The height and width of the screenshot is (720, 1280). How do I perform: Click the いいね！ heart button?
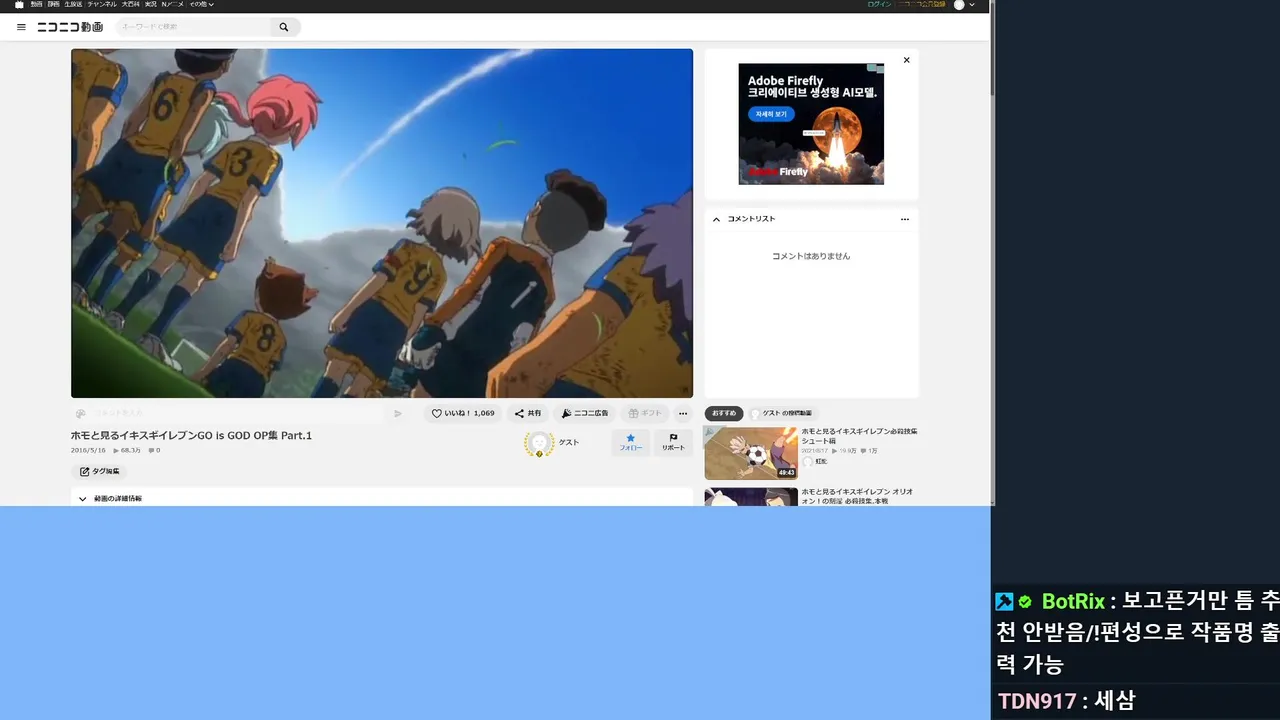coord(463,413)
